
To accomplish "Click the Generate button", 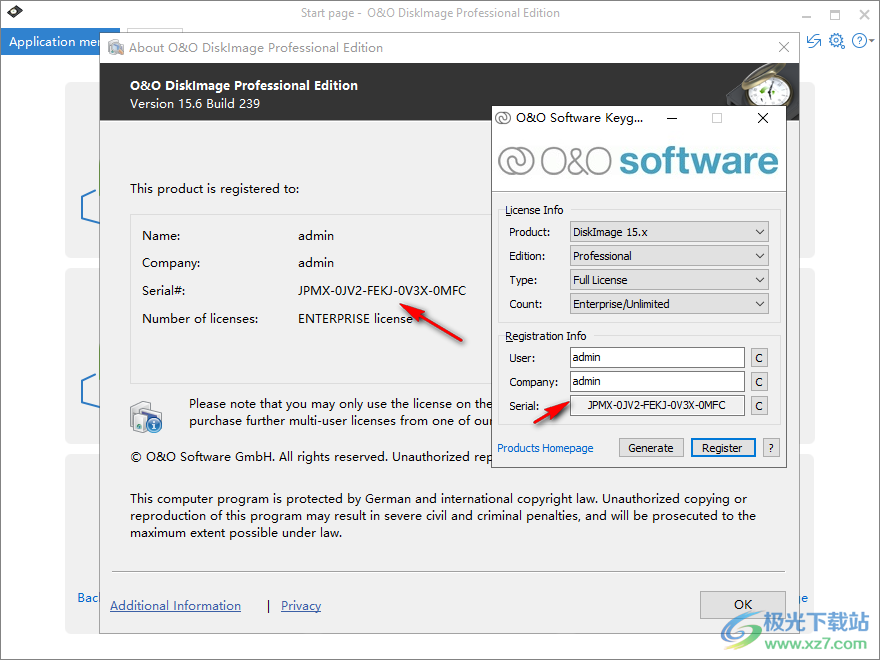I will [651, 447].
